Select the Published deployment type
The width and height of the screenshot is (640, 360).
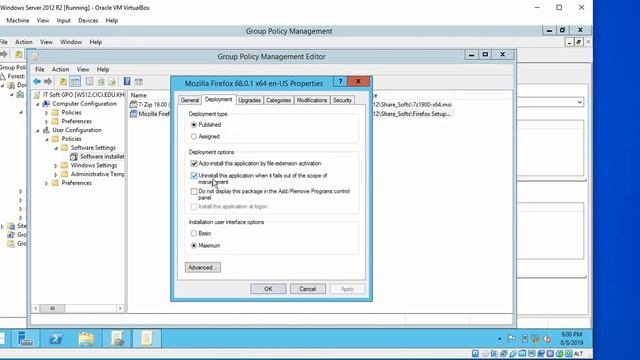tap(194, 124)
